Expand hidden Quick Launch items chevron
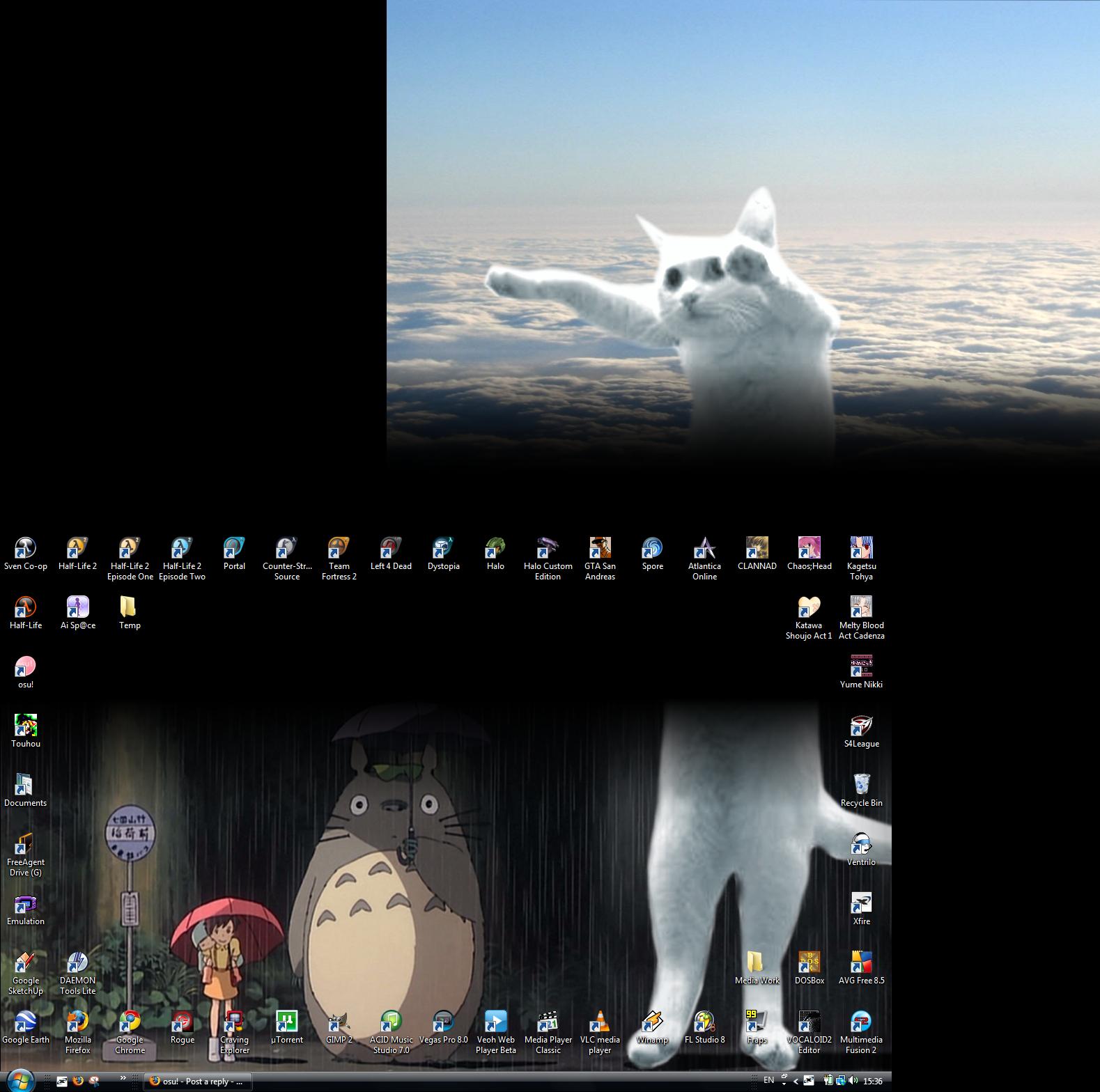 [x=123, y=1078]
